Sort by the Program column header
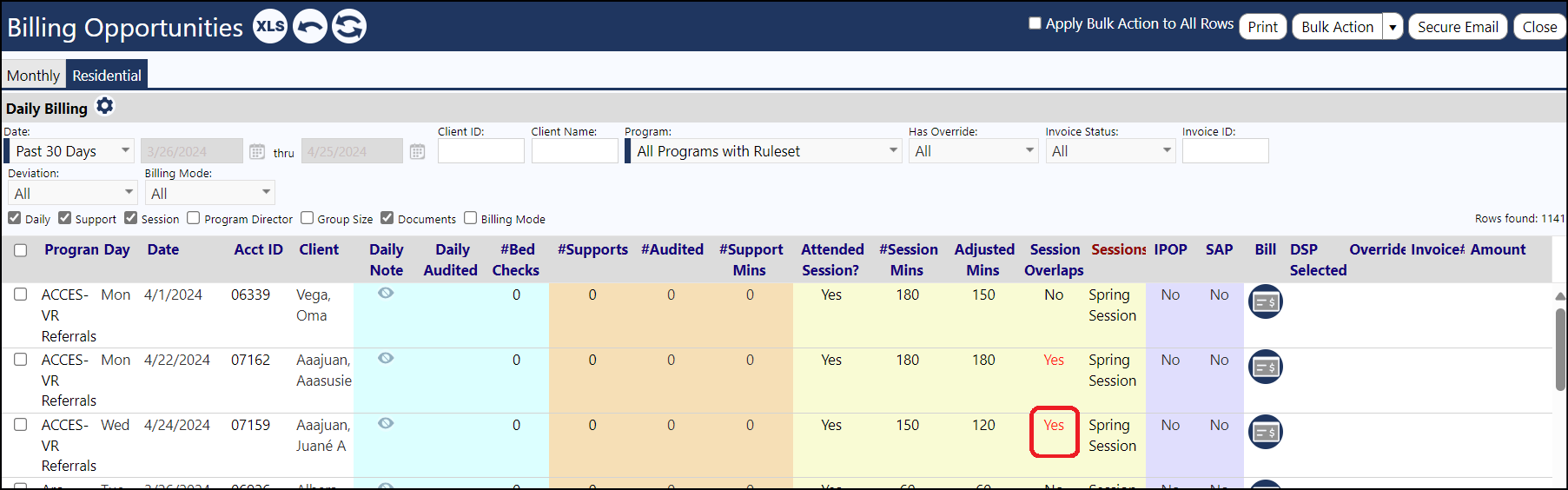Viewport: 1568px width, 490px height. pos(72,249)
